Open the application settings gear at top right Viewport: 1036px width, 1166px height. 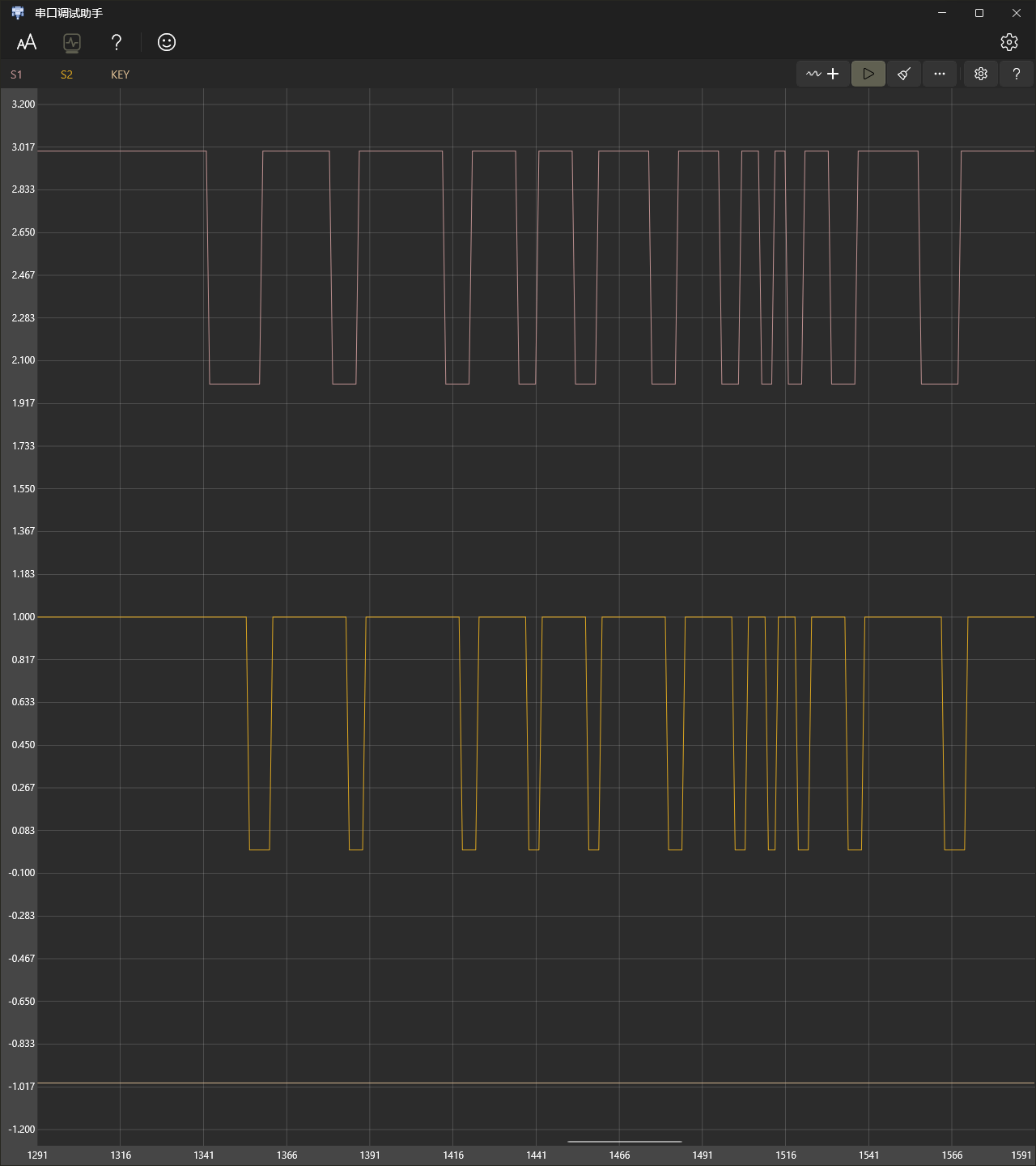[1008, 42]
